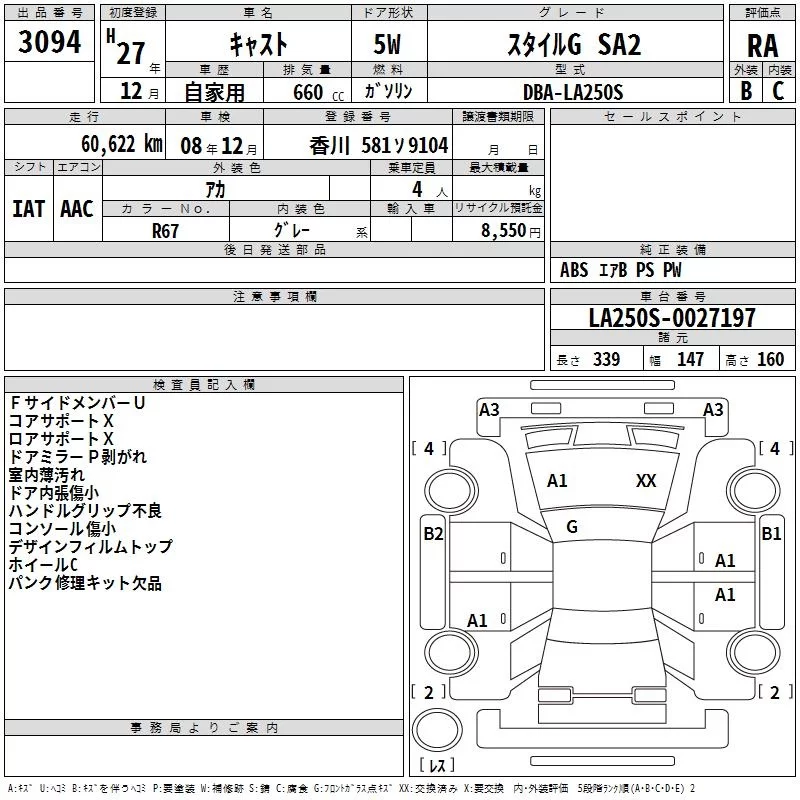Select height value 160

point(770,359)
